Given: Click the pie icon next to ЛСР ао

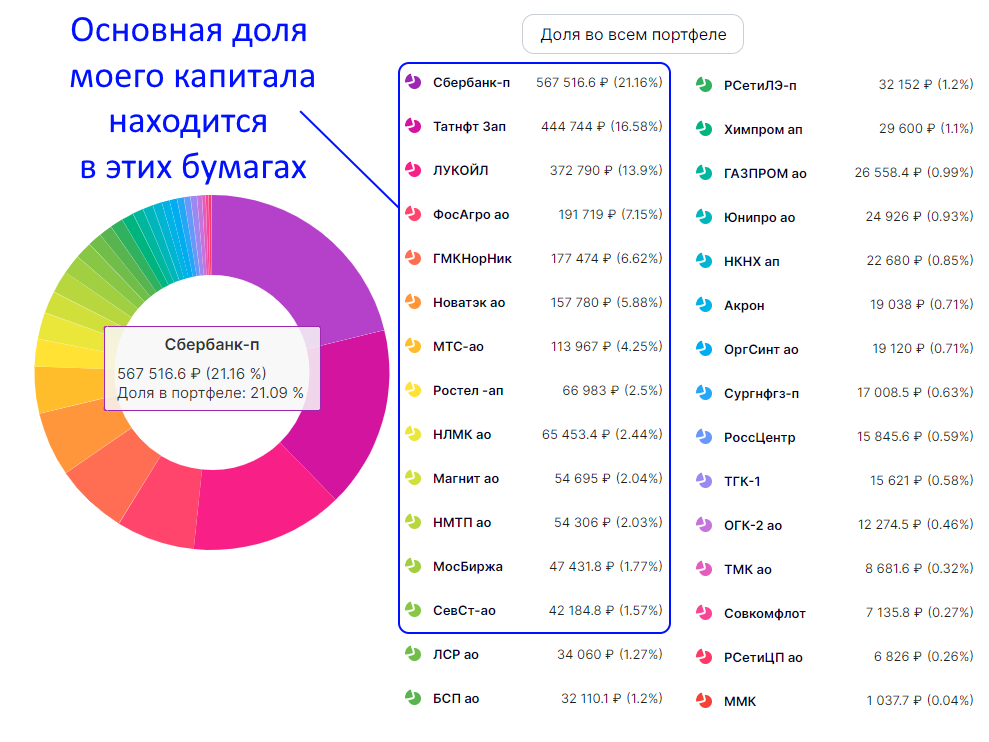Looking at the screenshot, I should [x=413, y=654].
